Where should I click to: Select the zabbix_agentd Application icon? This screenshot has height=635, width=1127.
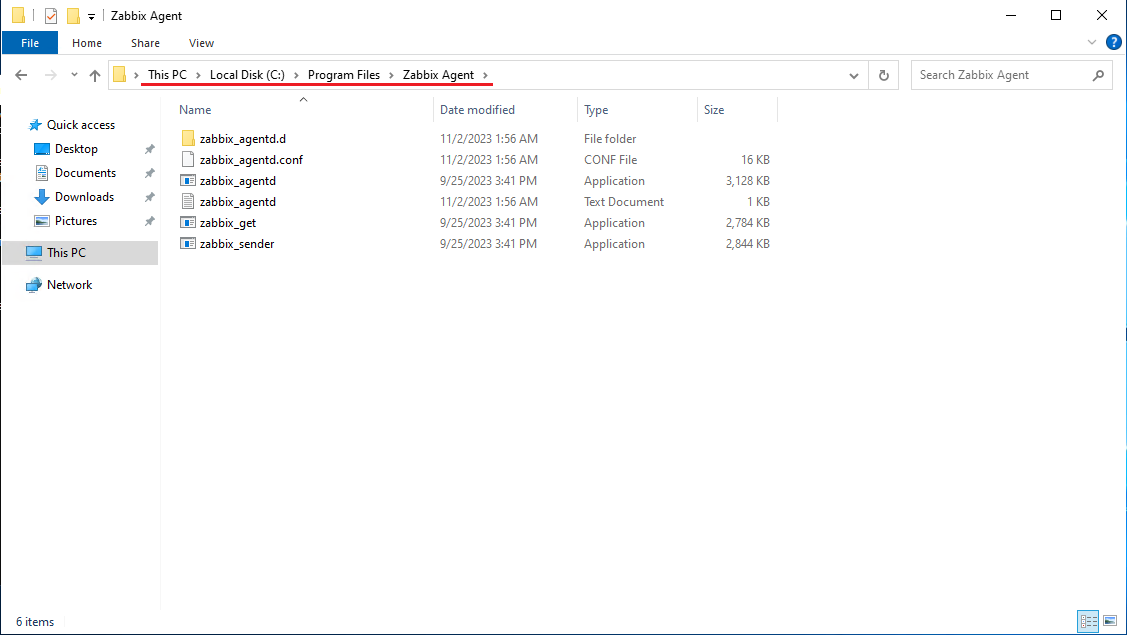(x=188, y=181)
